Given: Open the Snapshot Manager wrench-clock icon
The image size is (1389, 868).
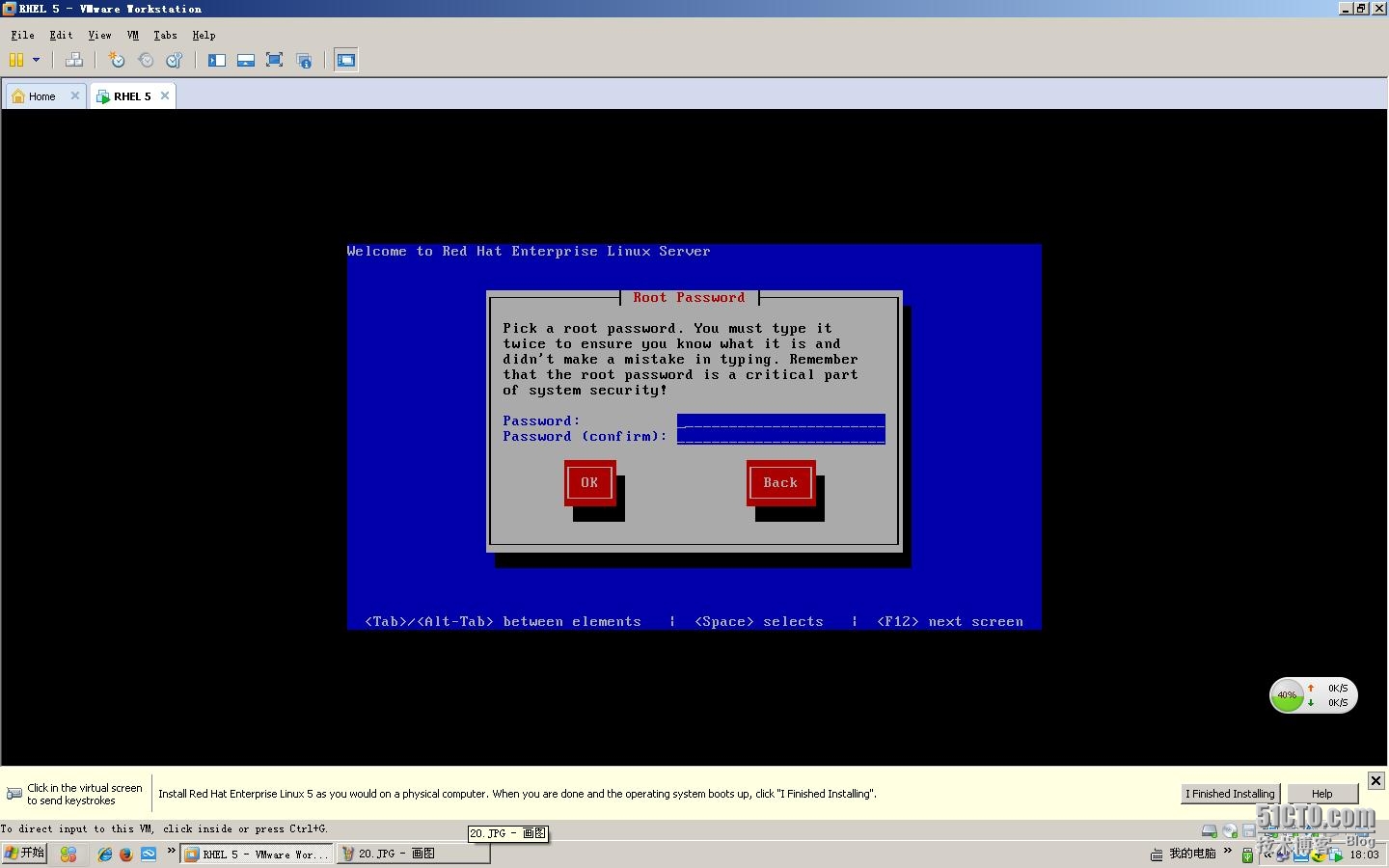Looking at the screenshot, I should click(x=175, y=60).
